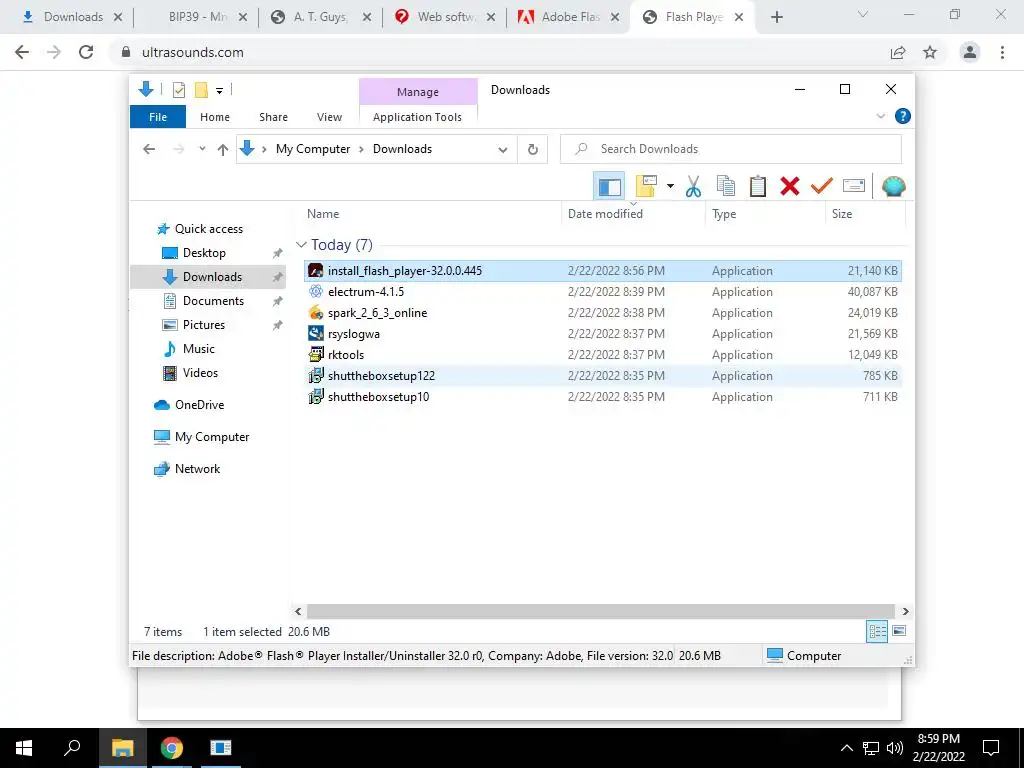Open Network in navigation pane
Screen dimensions: 1024x768
click(197, 469)
